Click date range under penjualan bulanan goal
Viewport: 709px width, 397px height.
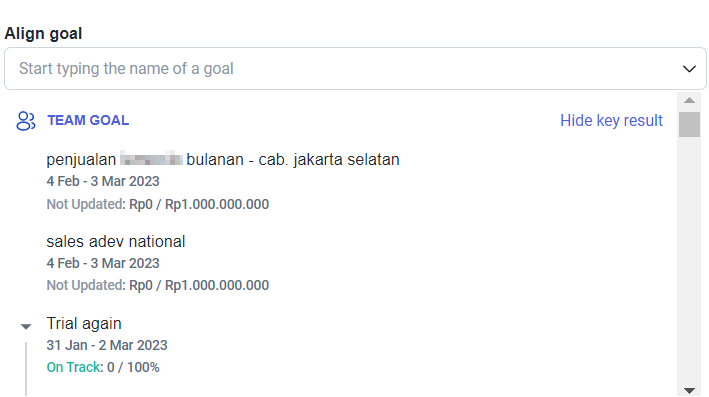(x=103, y=181)
